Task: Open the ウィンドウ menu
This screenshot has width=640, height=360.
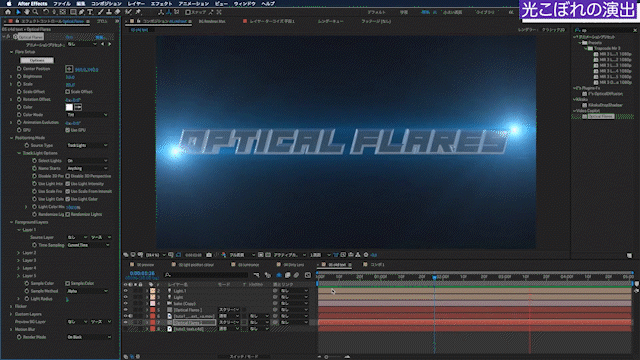Action: click(244, 3)
